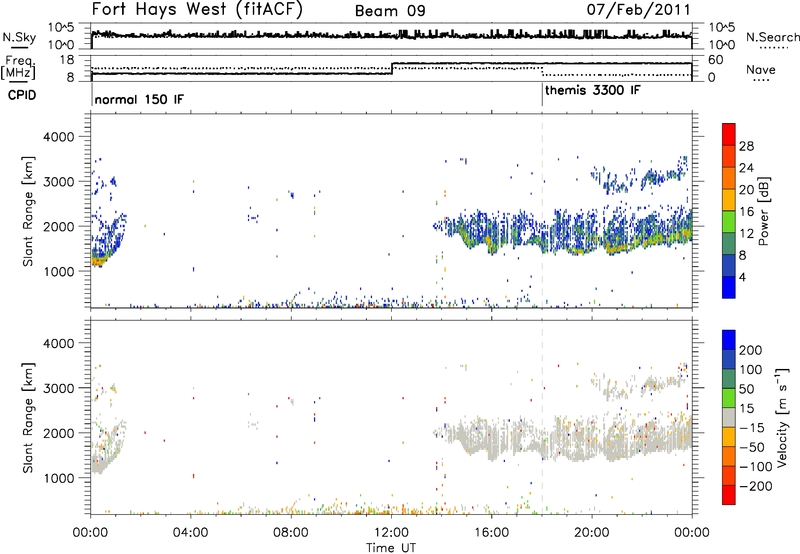This screenshot has width=800, height=554.
Task: Select the "normal 150 IF" CPID entry
Action: click(x=139, y=99)
